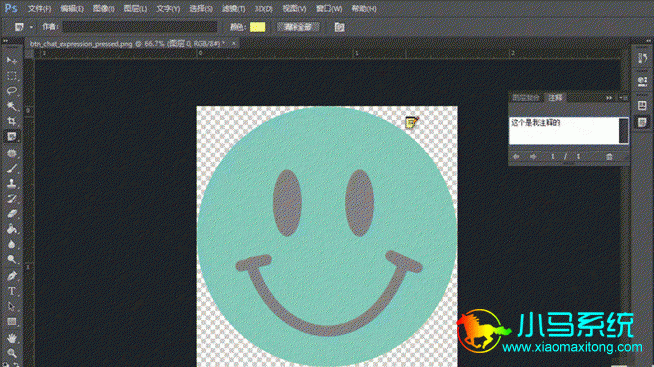Select the Hand tool
The image size is (654, 367).
coord(12,338)
